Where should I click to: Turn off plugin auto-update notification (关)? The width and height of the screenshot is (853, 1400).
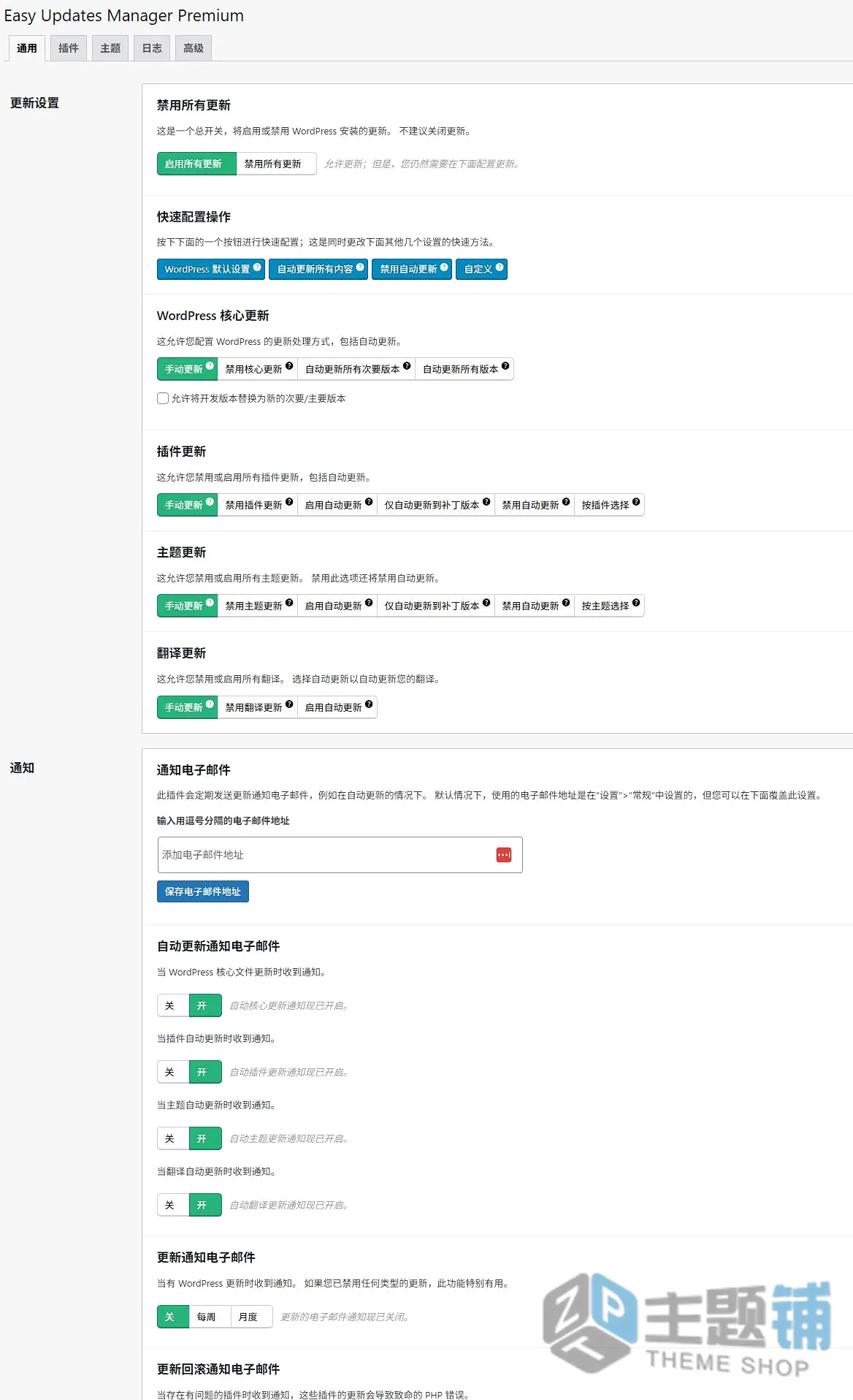(173, 1072)
